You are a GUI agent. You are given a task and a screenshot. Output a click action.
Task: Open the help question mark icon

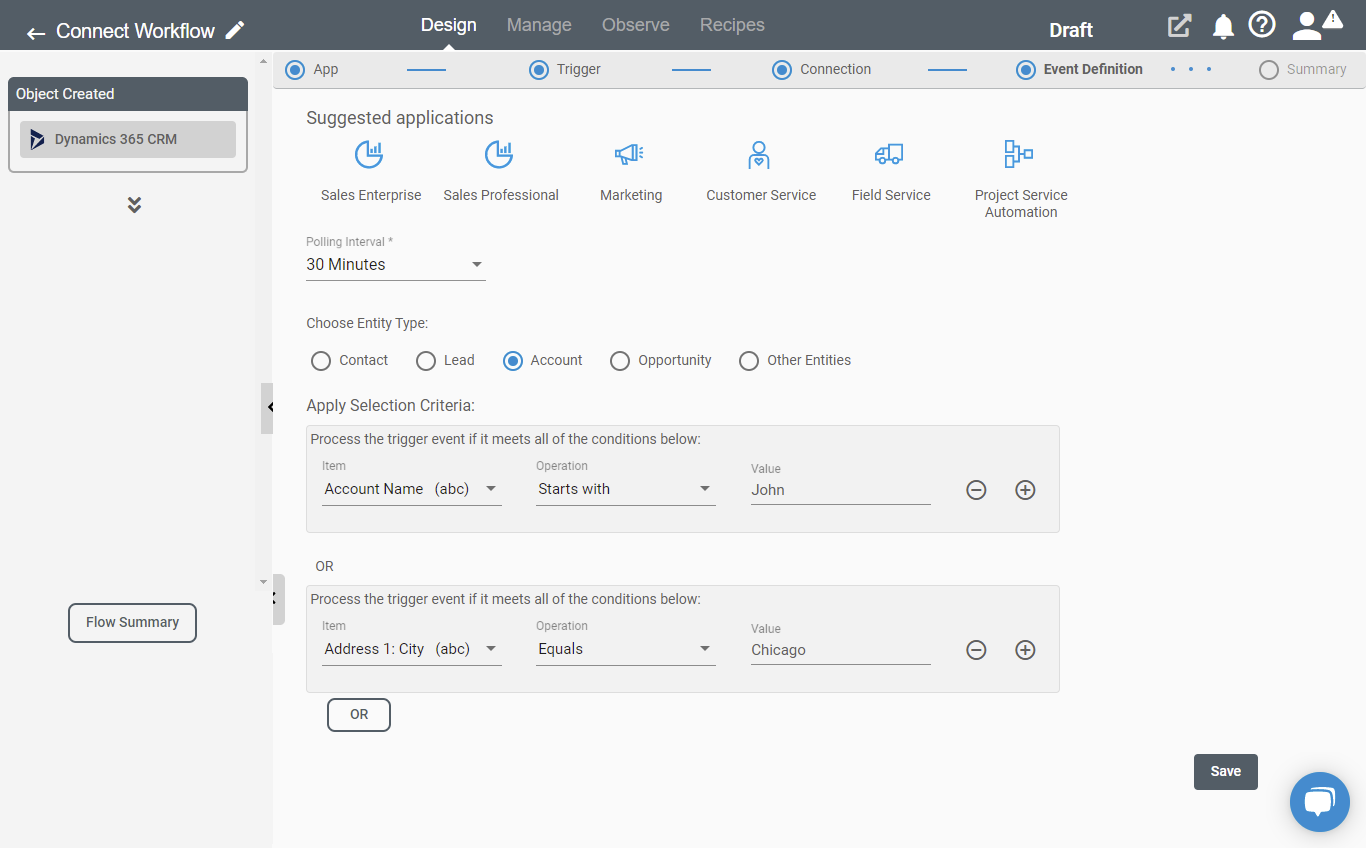(x=1262, y=25)
